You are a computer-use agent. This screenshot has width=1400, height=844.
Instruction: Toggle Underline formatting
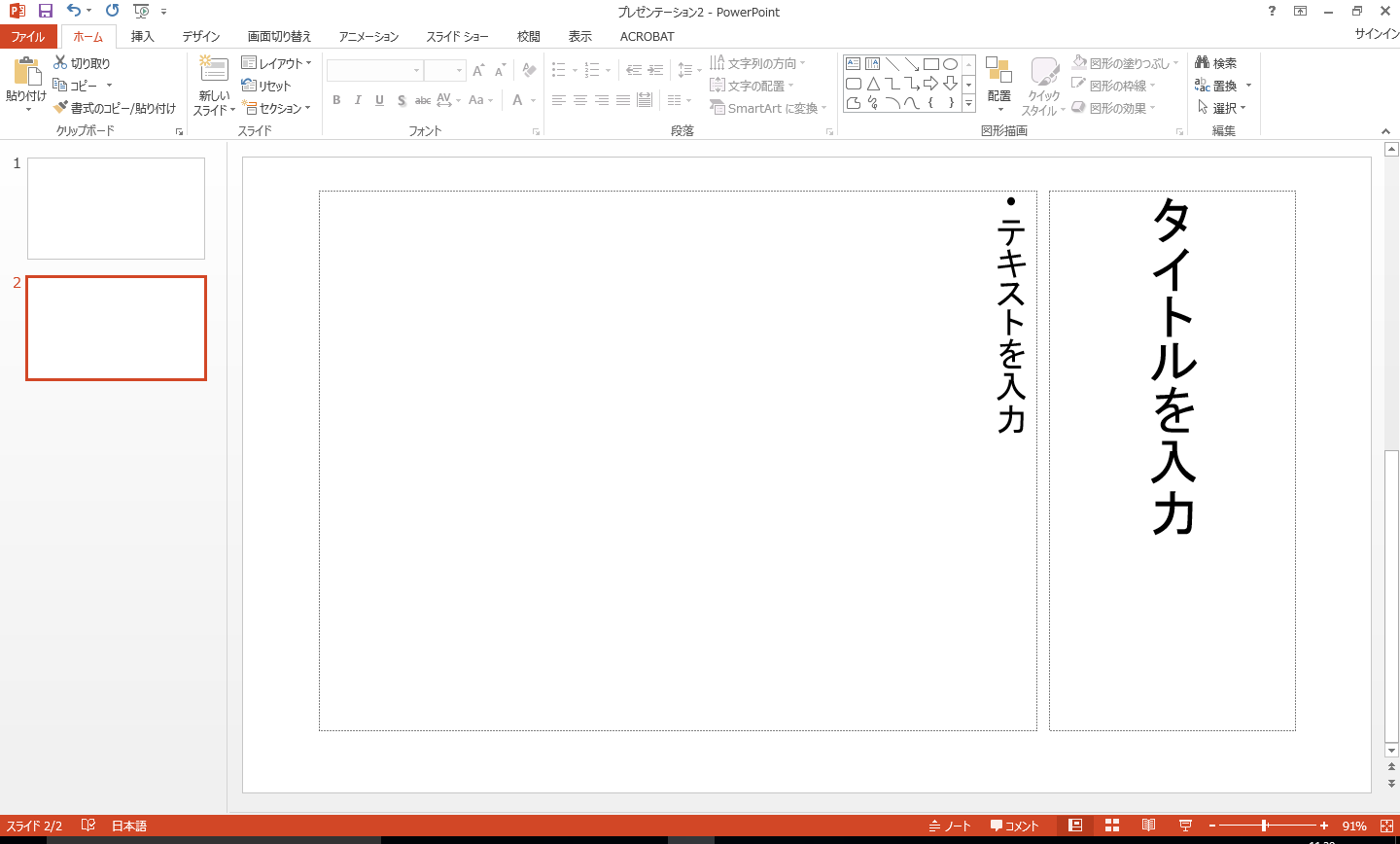(379, 100)
